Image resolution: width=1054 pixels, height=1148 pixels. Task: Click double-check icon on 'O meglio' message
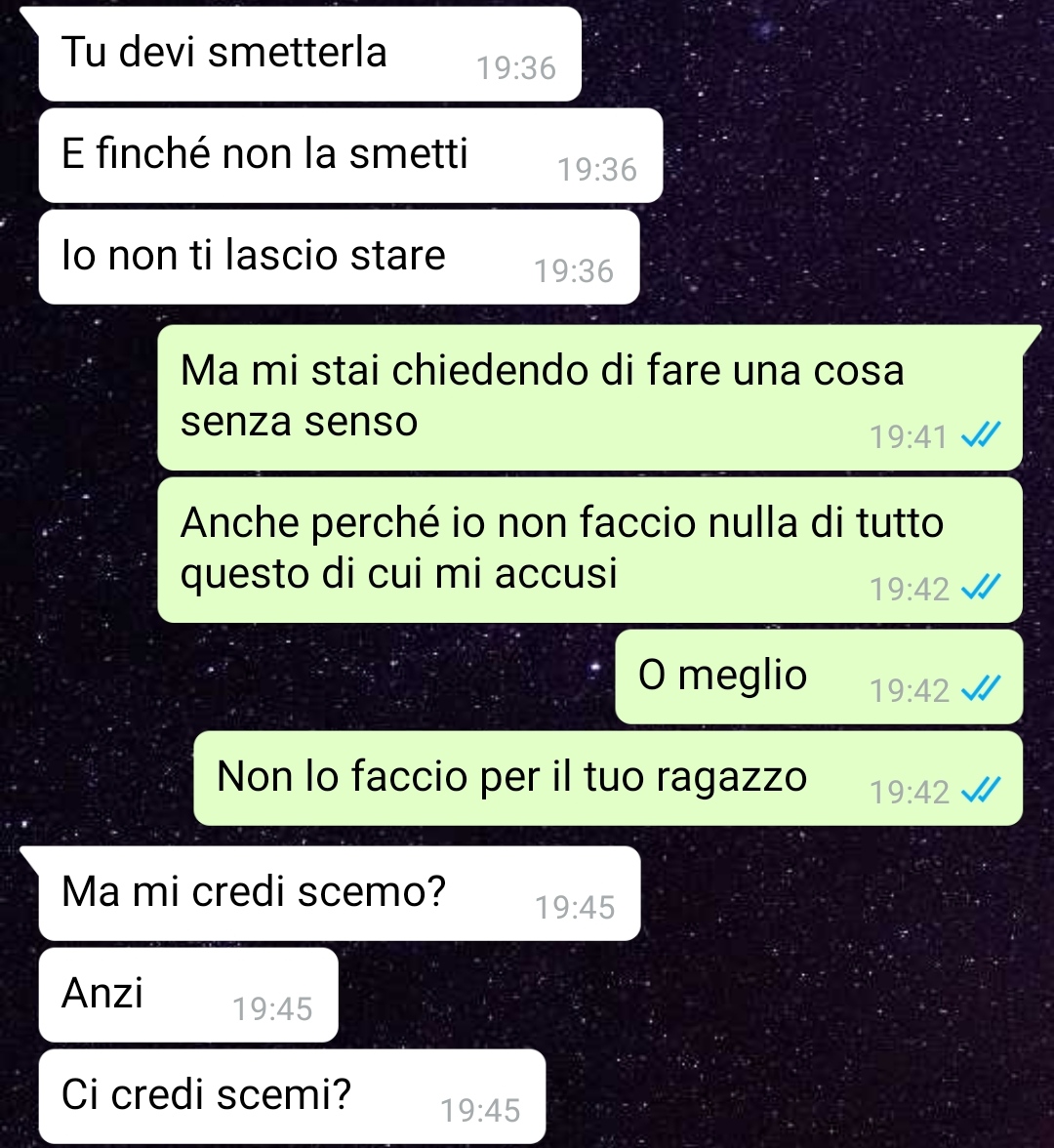980,689
